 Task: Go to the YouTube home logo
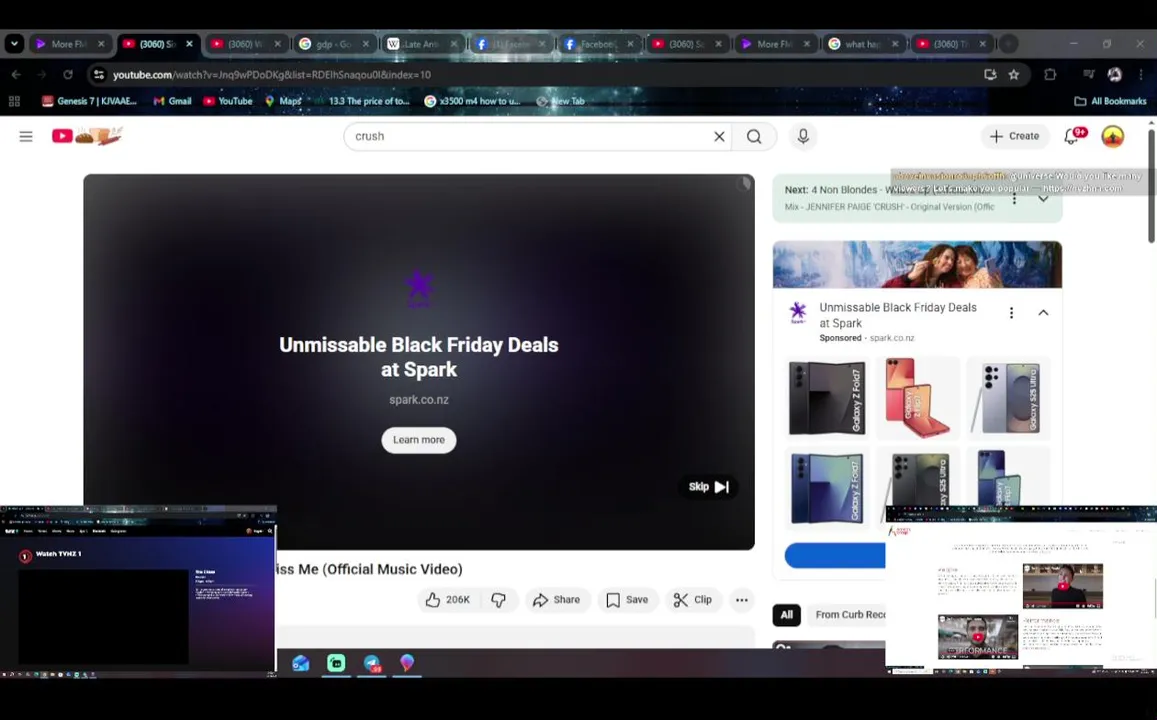[86, 136]
